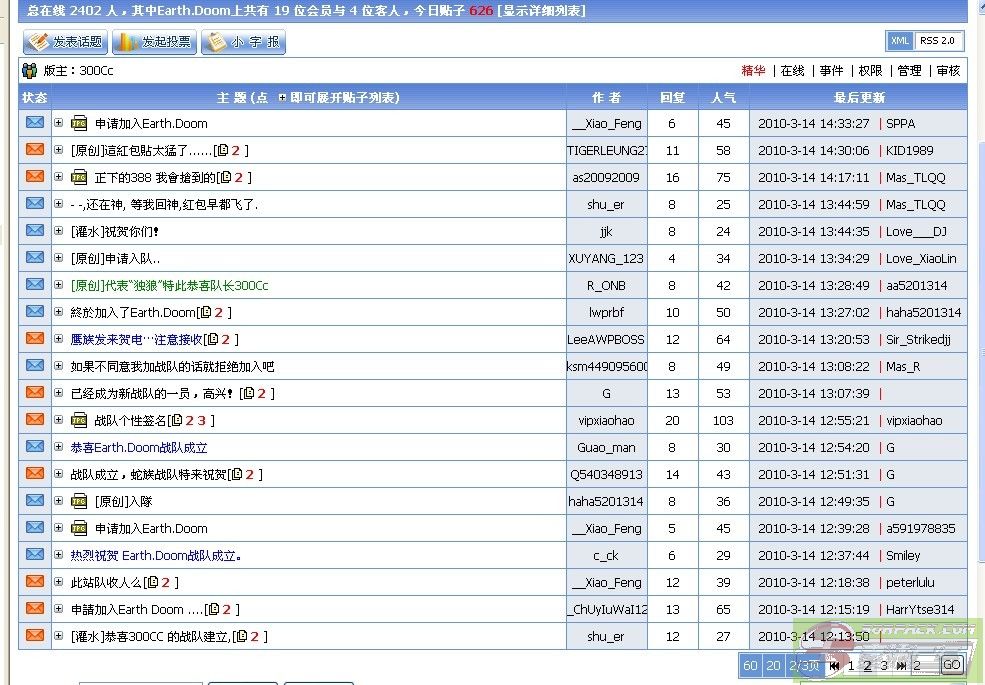Click envelope status icon for 战队个性签名 thread
The height and width of the screenshot is (685, 985).
[x=35, y=419]
